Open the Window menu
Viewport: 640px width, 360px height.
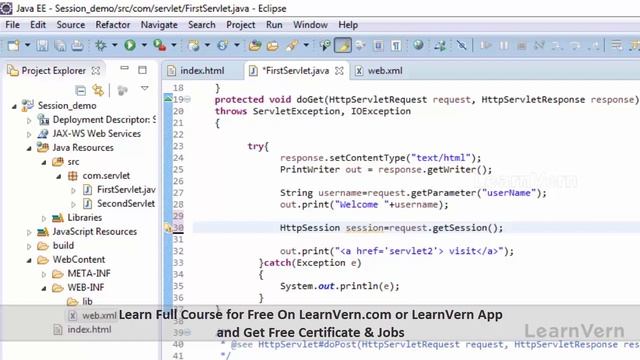pos(310,25)
